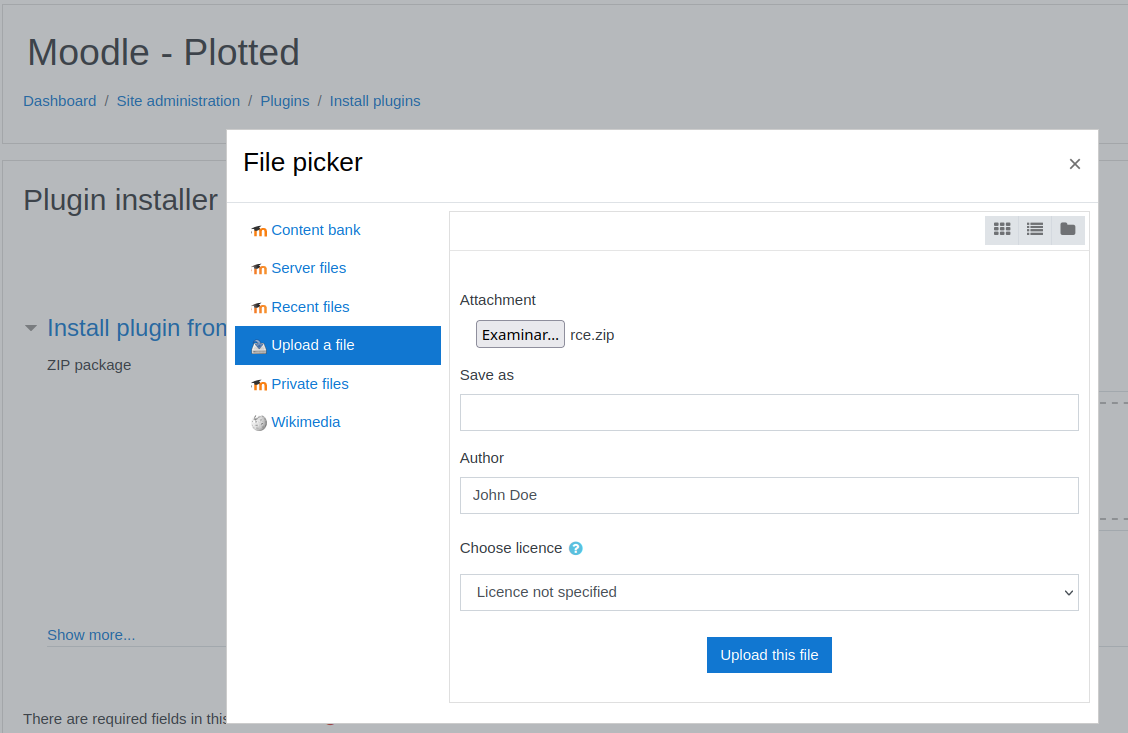Click Upload this file button

tap(769, 655)
